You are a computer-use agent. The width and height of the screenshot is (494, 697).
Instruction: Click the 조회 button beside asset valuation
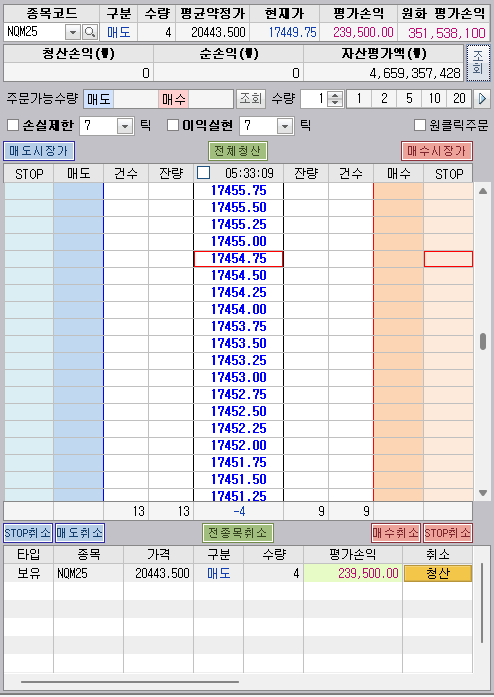coord(478,63)
